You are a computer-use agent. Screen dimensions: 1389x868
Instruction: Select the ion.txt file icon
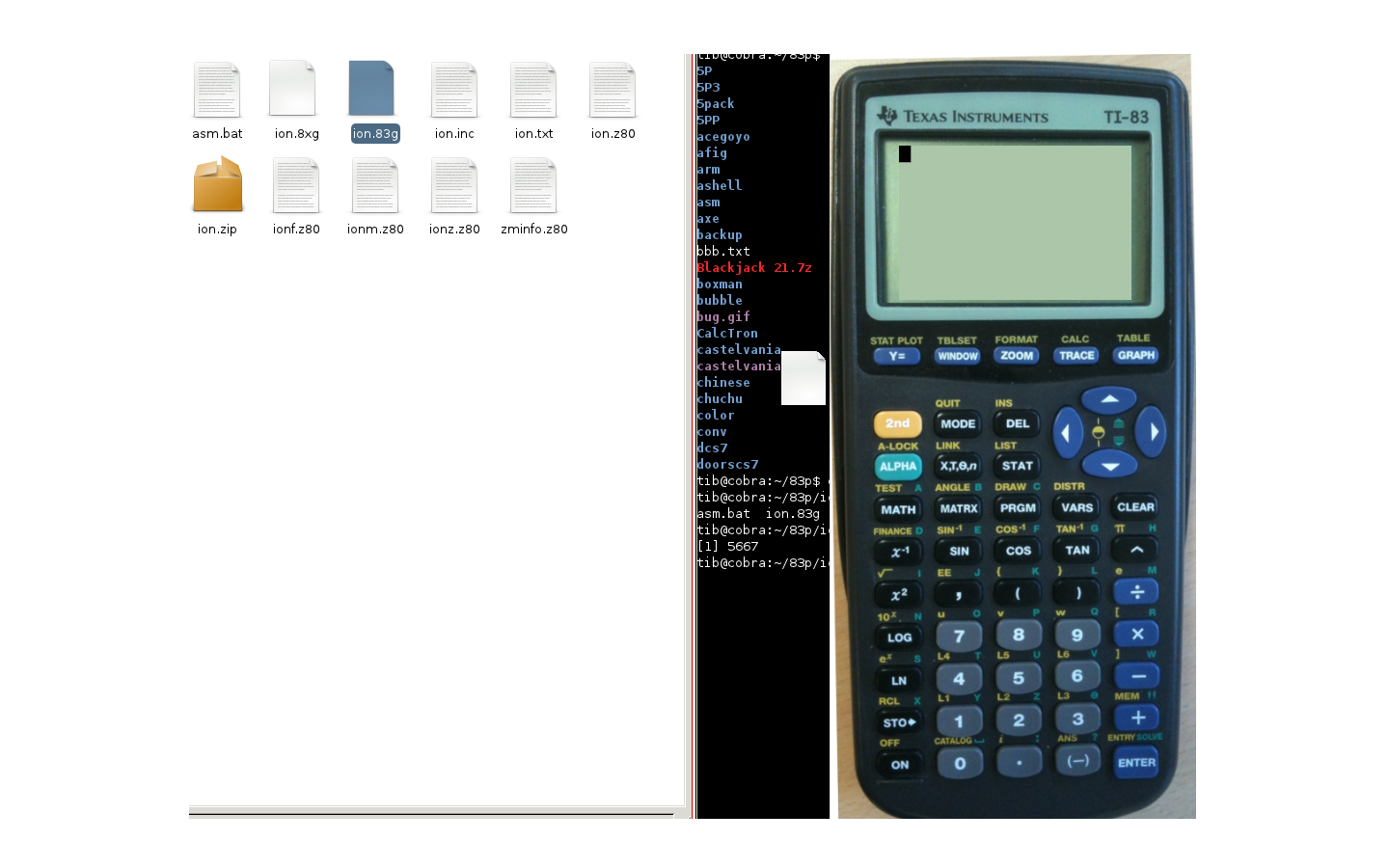pyautogui.click(x=533, y=90)
